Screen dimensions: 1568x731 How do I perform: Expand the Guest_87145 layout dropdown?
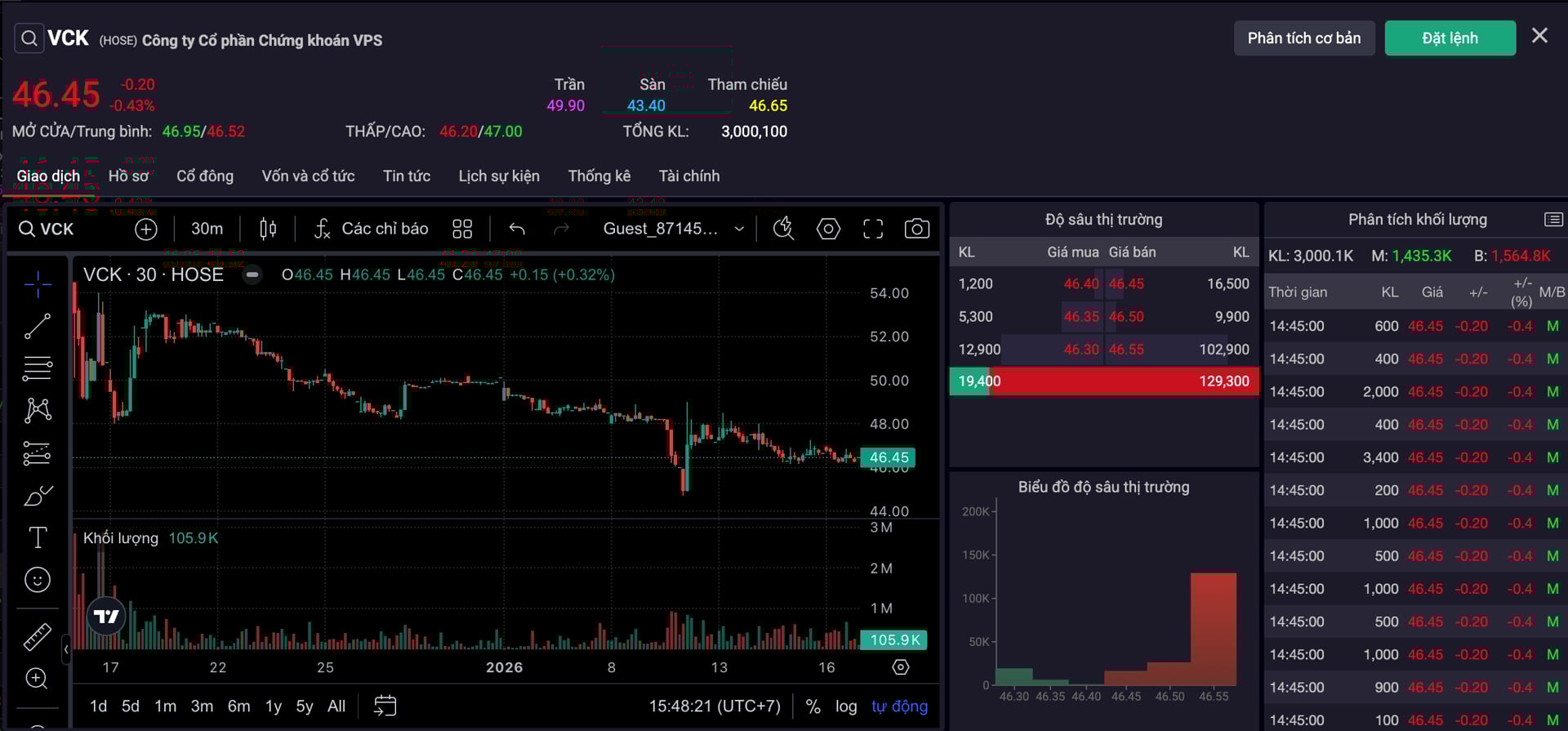674,229
